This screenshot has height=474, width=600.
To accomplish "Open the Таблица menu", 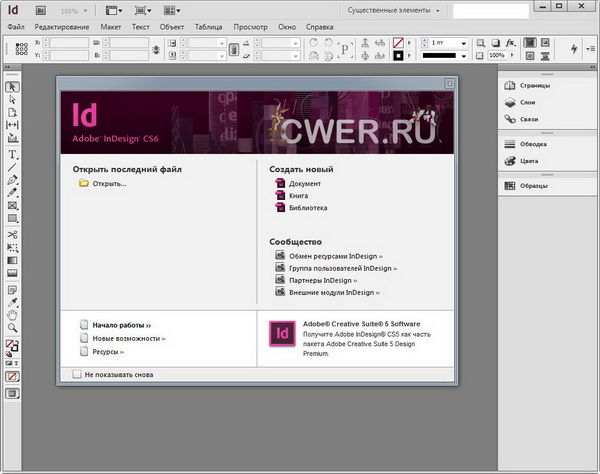I will click(209, 25).
